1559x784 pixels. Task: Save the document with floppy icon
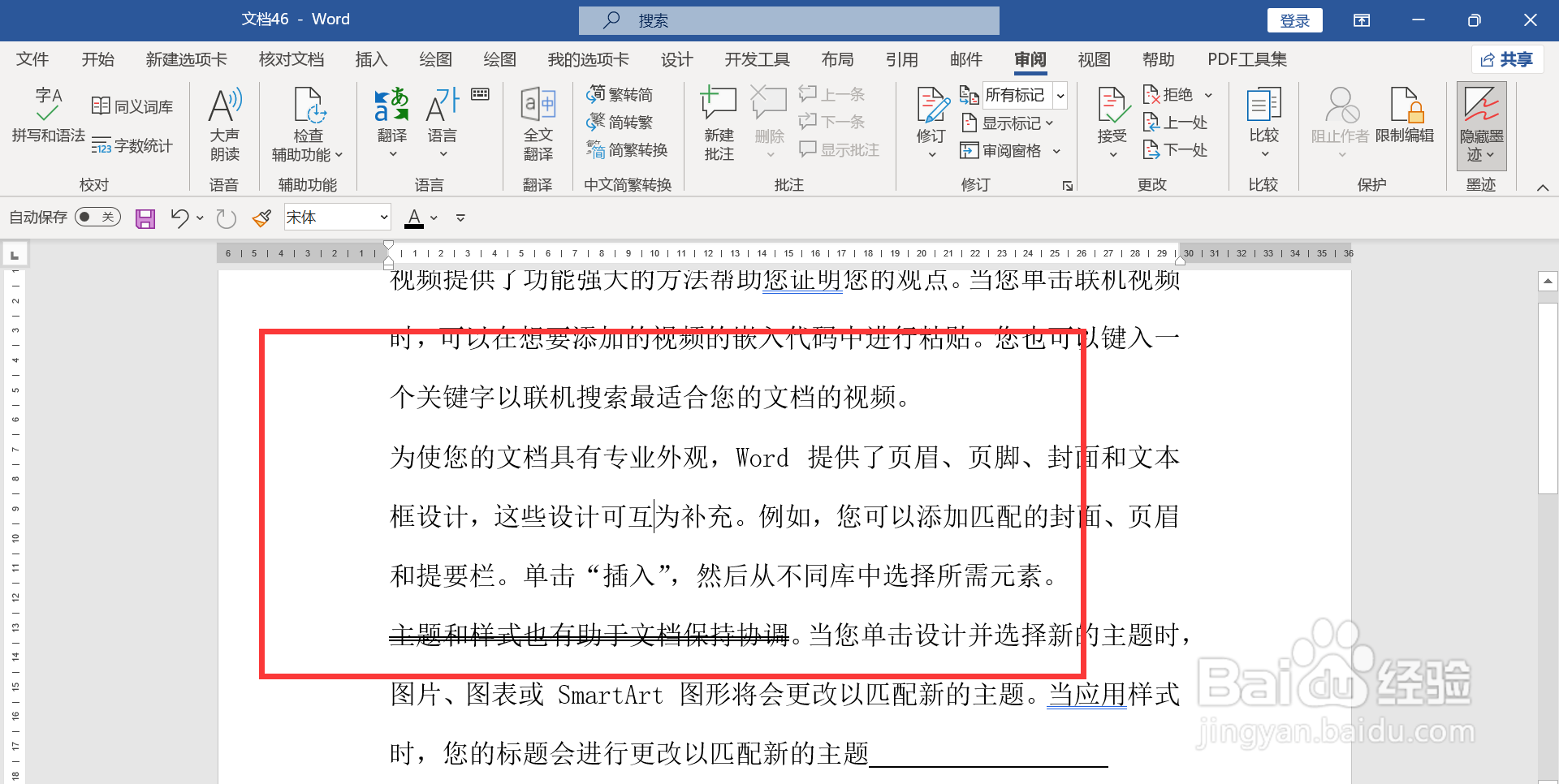pos(145,218)
